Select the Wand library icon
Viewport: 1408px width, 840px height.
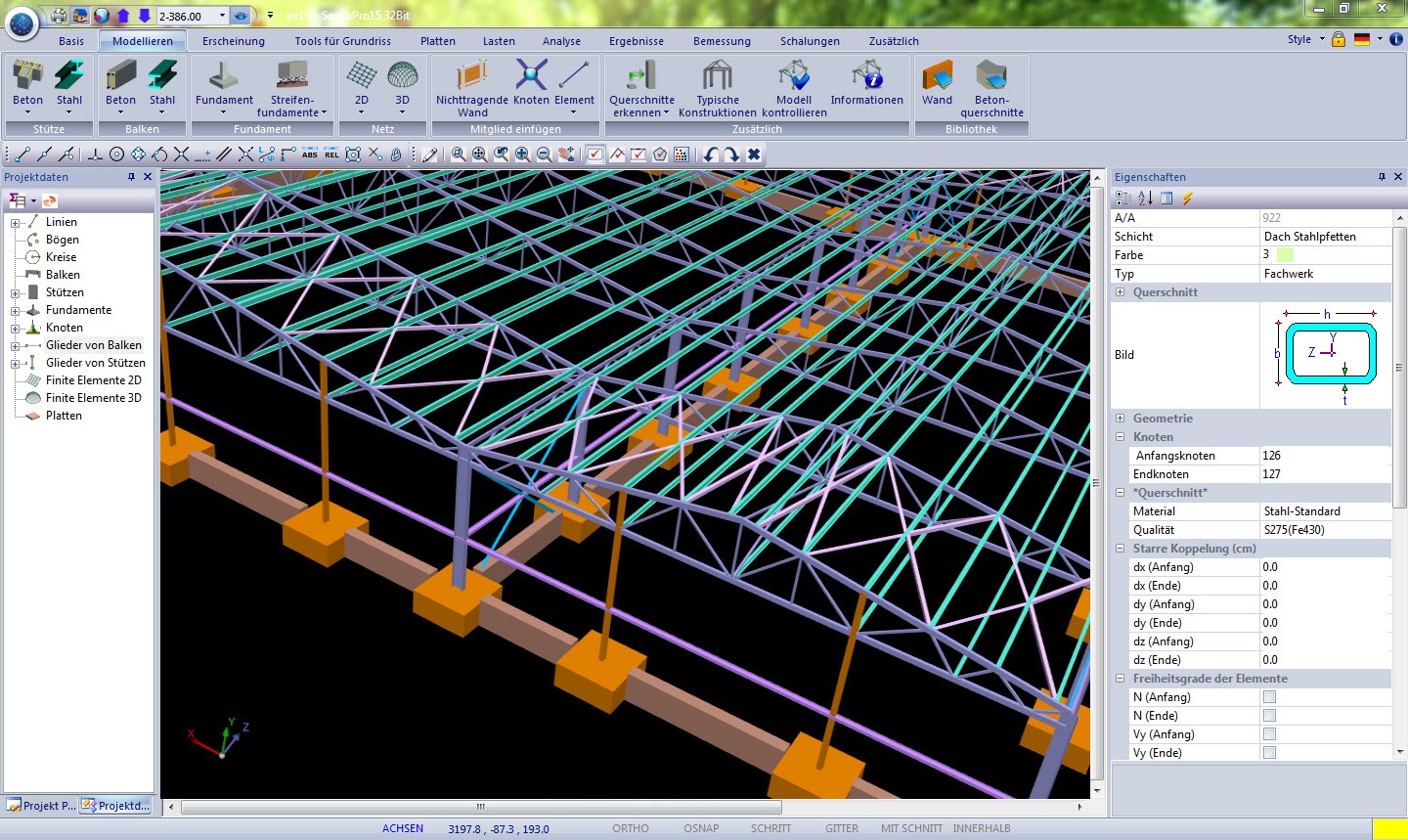click(937, 76)
